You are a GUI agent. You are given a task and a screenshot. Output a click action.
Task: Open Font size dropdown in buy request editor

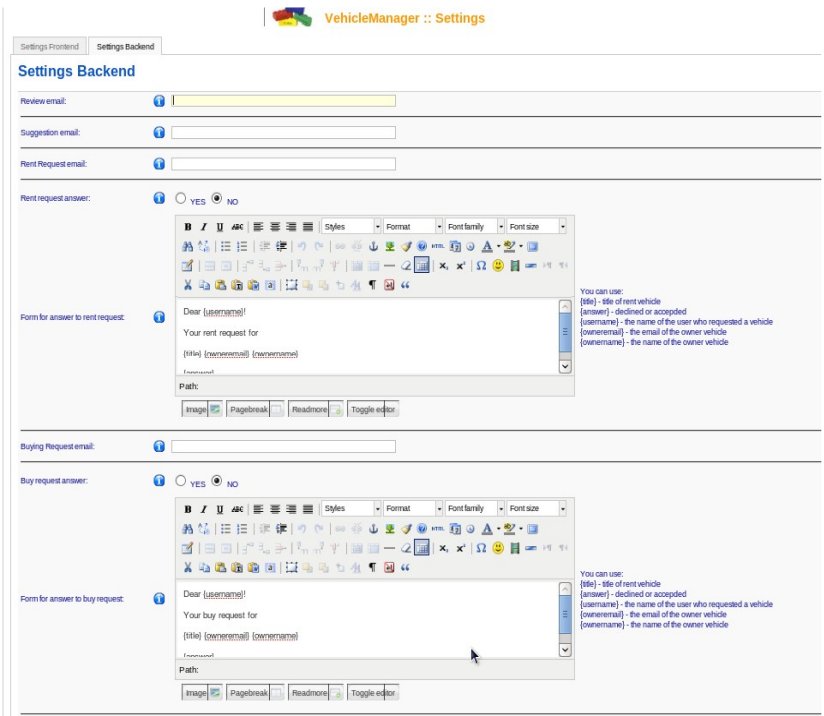tap(537, 508)
